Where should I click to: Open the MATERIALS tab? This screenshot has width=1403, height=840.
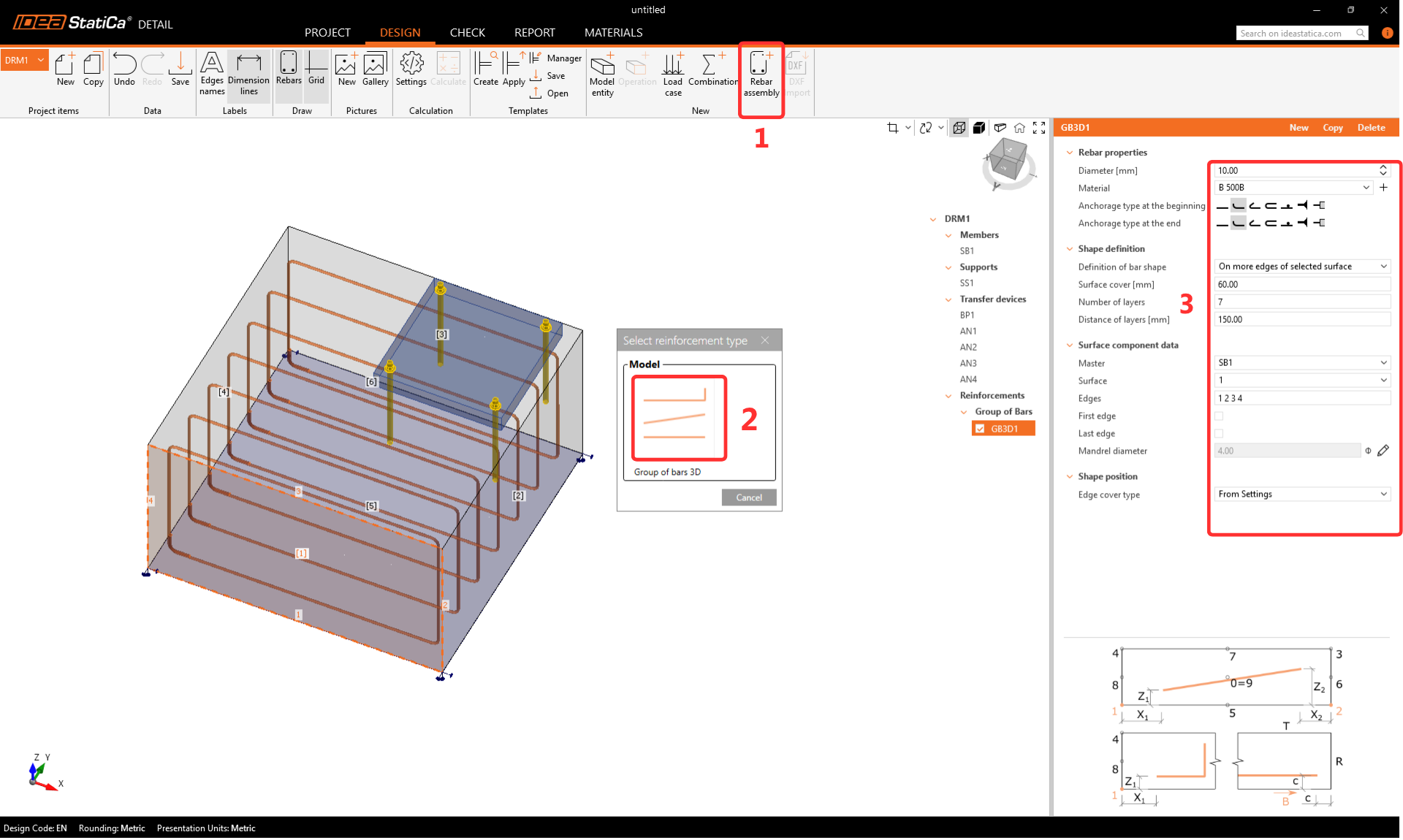coord(613,32)
